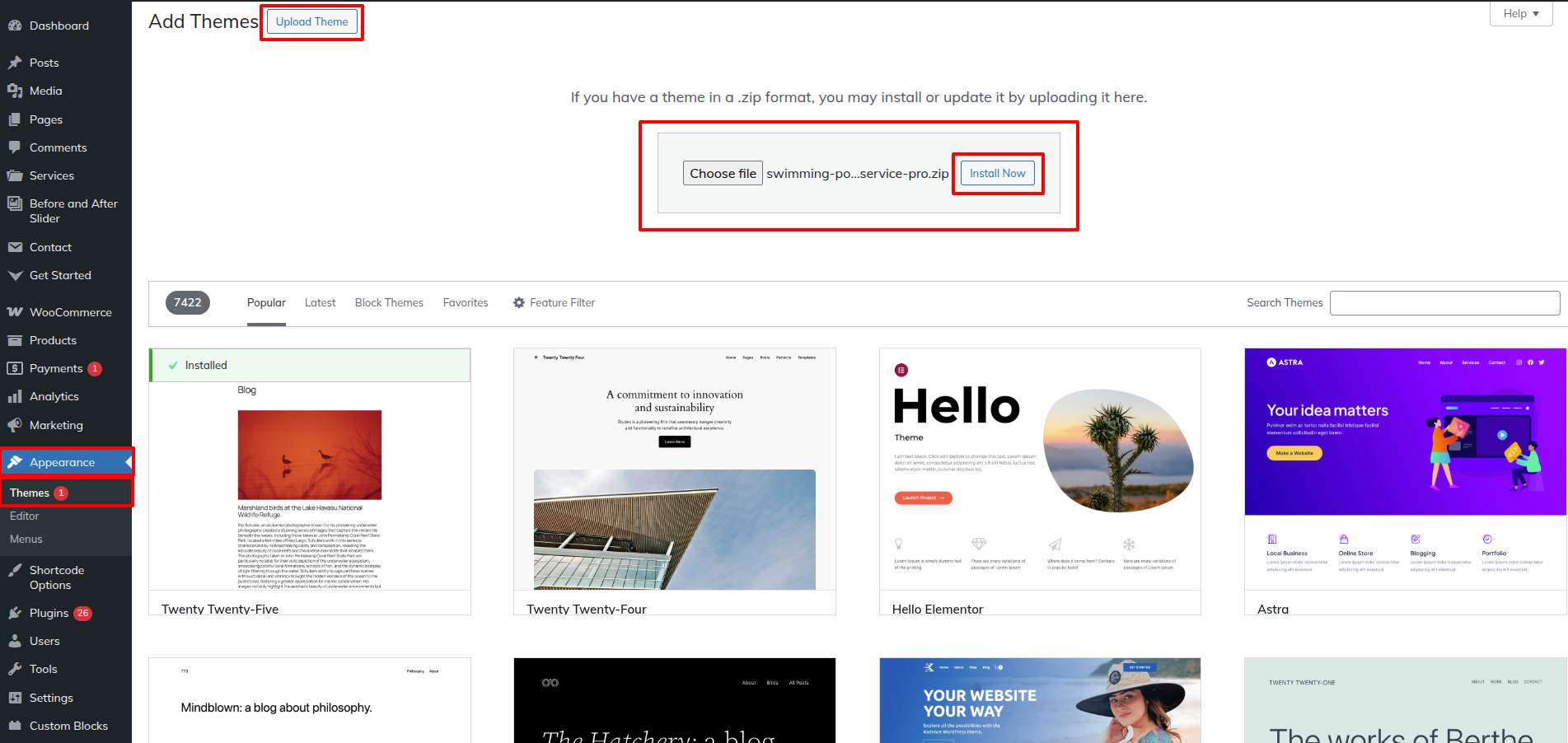
Task: Click the Feature Filter gear icon
Action: point(519,302)
